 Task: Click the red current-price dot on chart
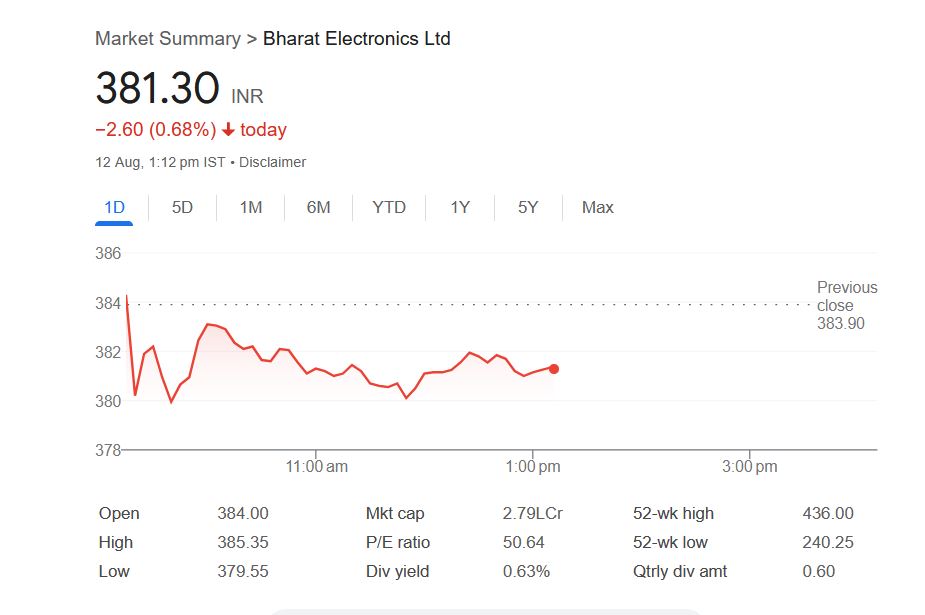pyautogui.click(x=554, y=369)
